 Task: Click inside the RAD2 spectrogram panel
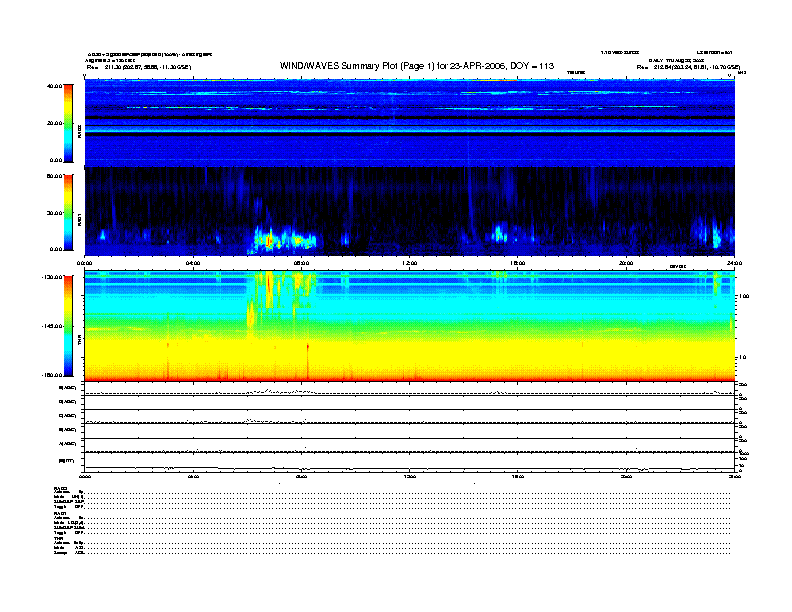pos(410,123)
